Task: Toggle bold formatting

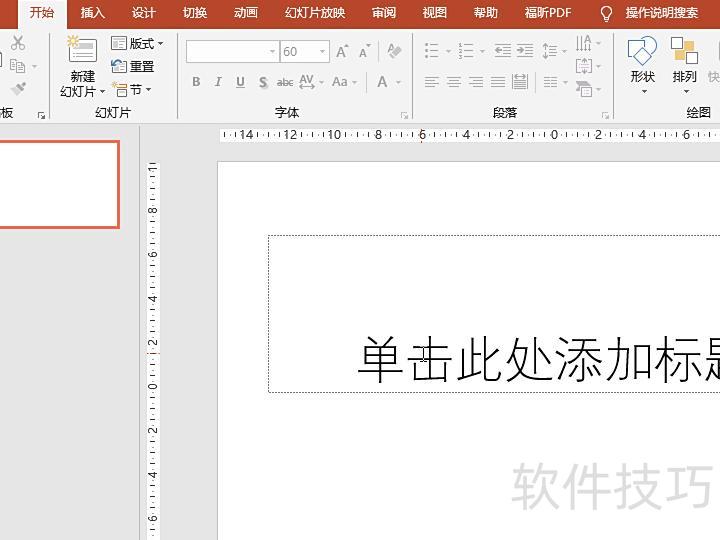Action: tap(196, 82)
